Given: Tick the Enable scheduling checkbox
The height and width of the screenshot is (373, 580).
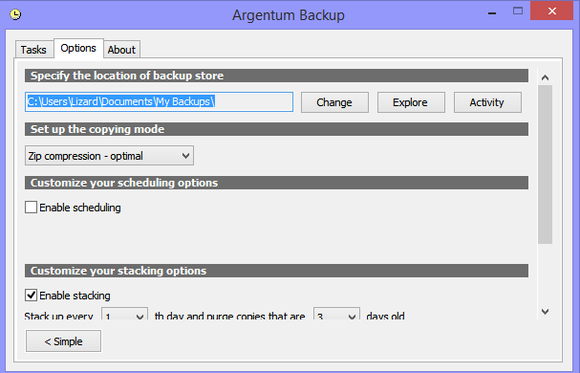Looking at the screenshot, I should (x=31, y=207).
